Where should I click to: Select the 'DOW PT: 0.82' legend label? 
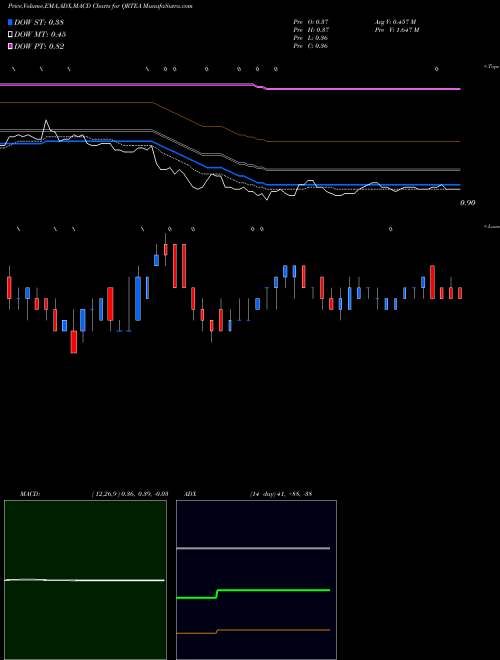click(39, 46)
